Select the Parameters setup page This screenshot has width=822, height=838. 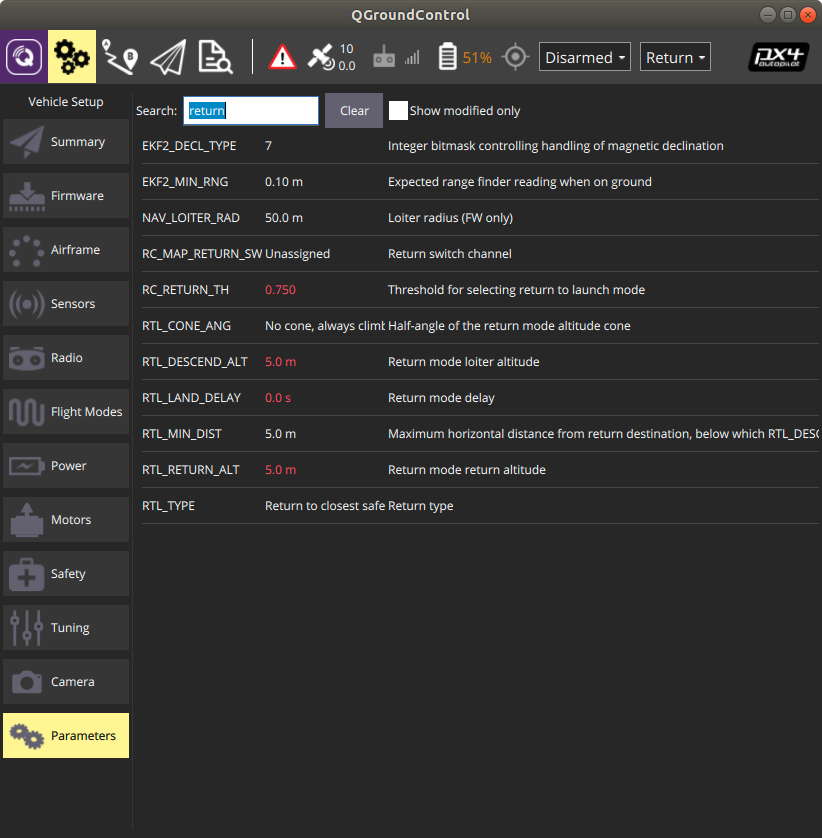click(66, 735)
